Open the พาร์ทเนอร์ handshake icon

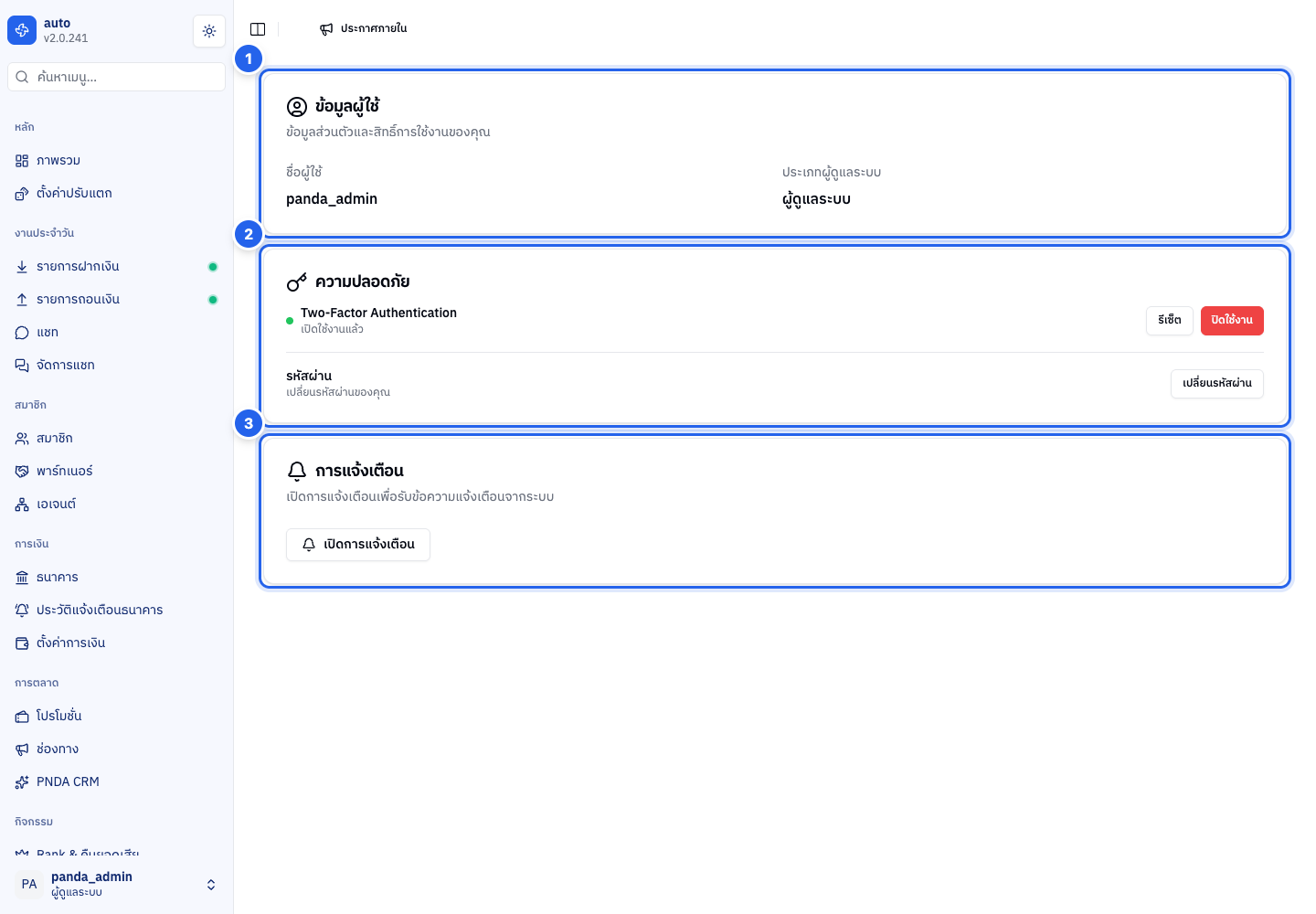[x=22, y=472]
